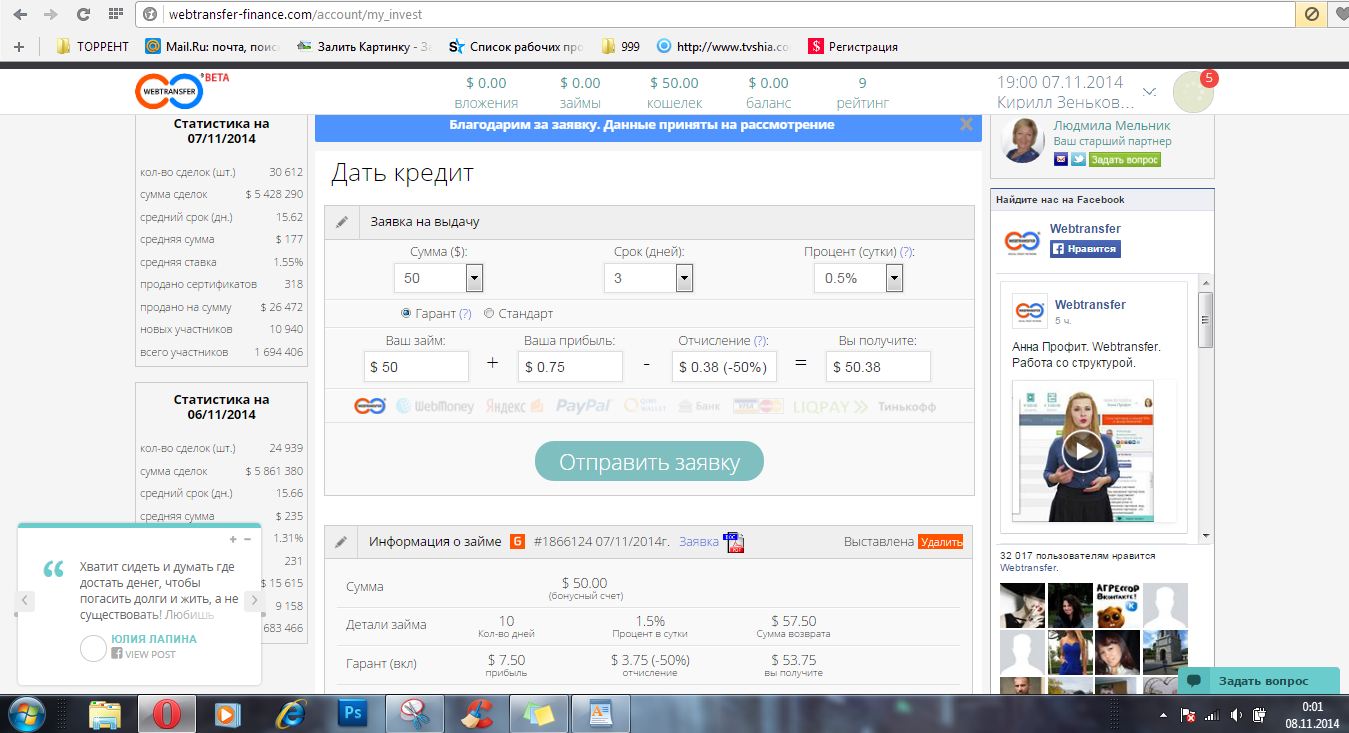Screen dimensions: 1349x733
Task: Add a new tab with the plus icon
Action: (18, 46)
